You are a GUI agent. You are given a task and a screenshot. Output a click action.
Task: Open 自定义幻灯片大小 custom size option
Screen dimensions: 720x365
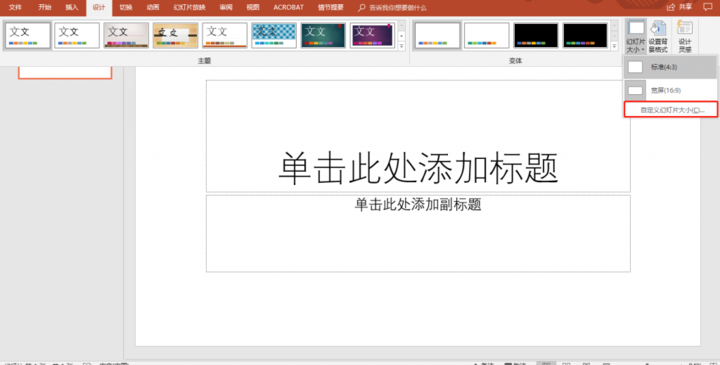pyautogui.click(x=670, y=110)
